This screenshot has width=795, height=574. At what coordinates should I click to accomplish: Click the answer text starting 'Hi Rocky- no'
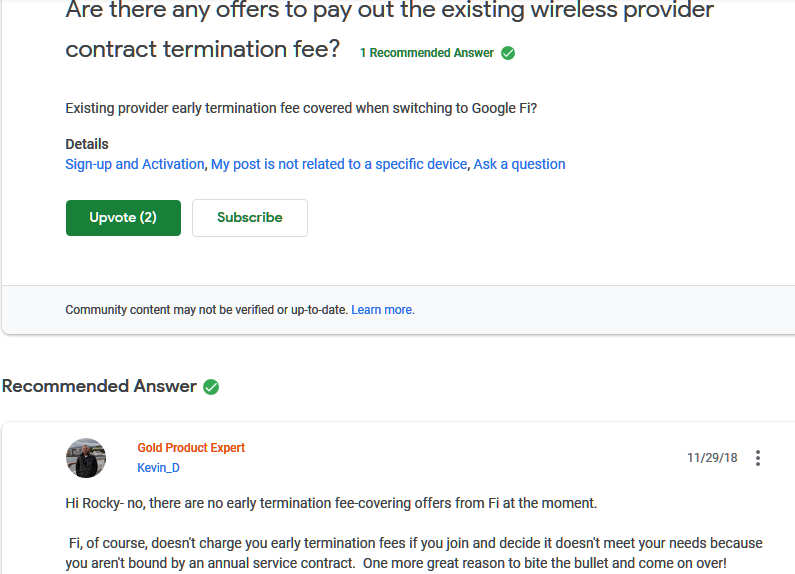pos(331,503)
